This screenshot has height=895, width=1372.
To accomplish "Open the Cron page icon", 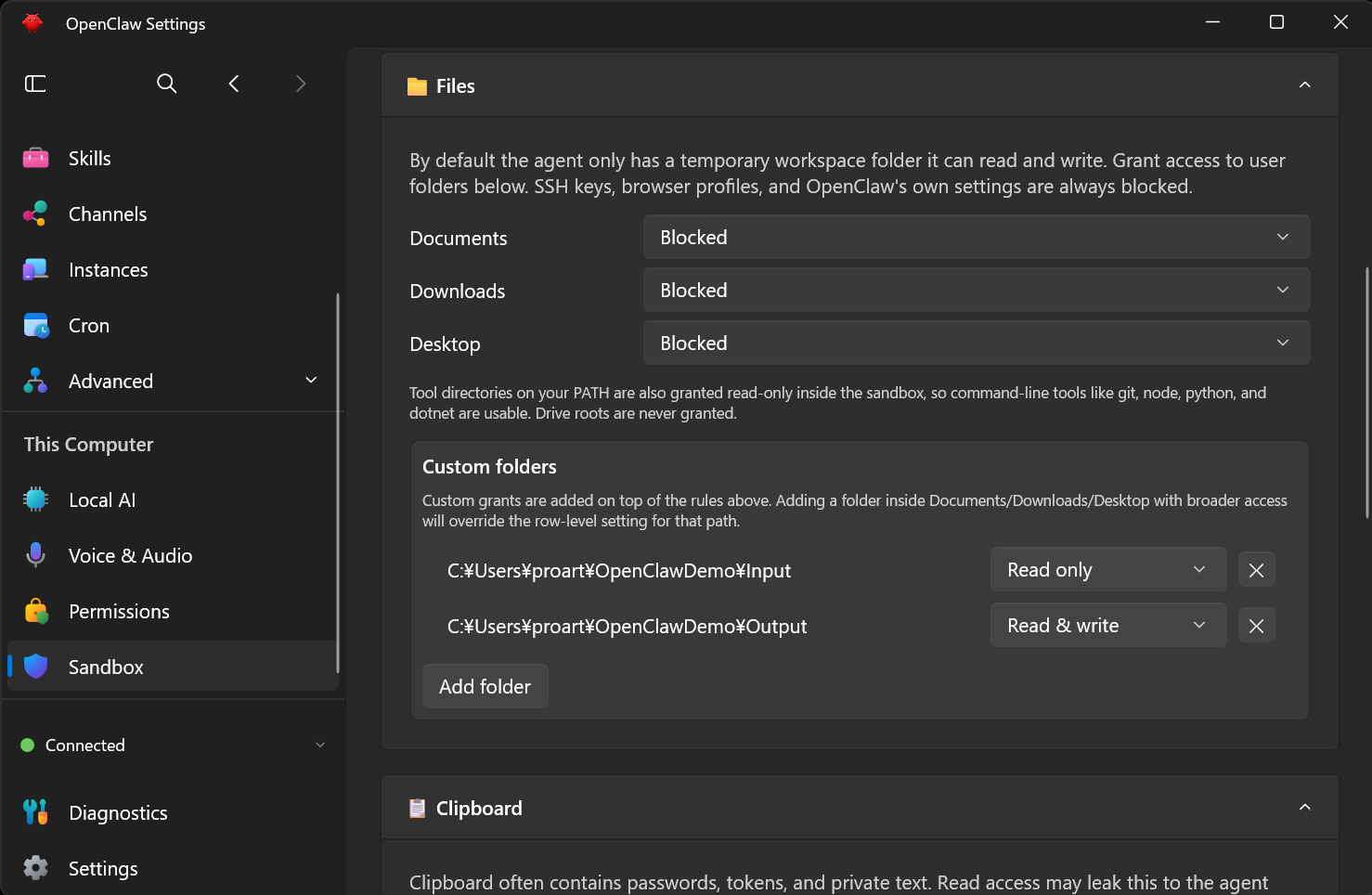I will click(35, 326).
